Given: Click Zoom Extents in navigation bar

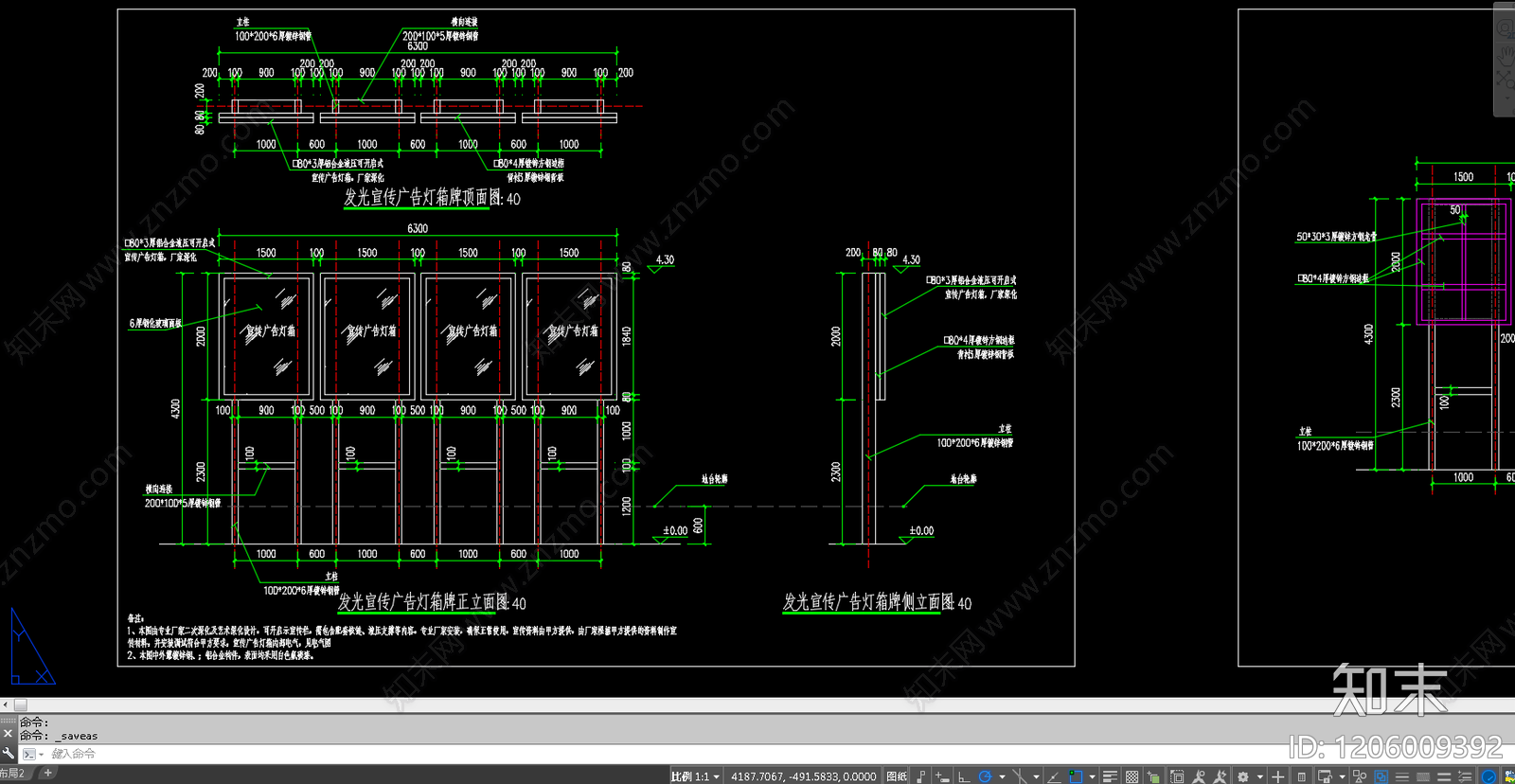Looking at the screenshot, I should coord(1506,80).
